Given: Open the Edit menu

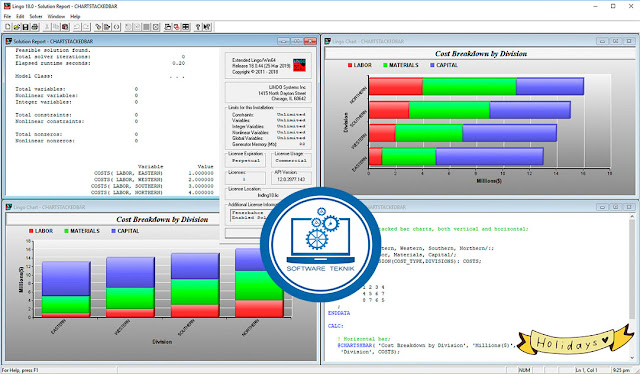Looking at the screenshot, I should pos(20,16).
